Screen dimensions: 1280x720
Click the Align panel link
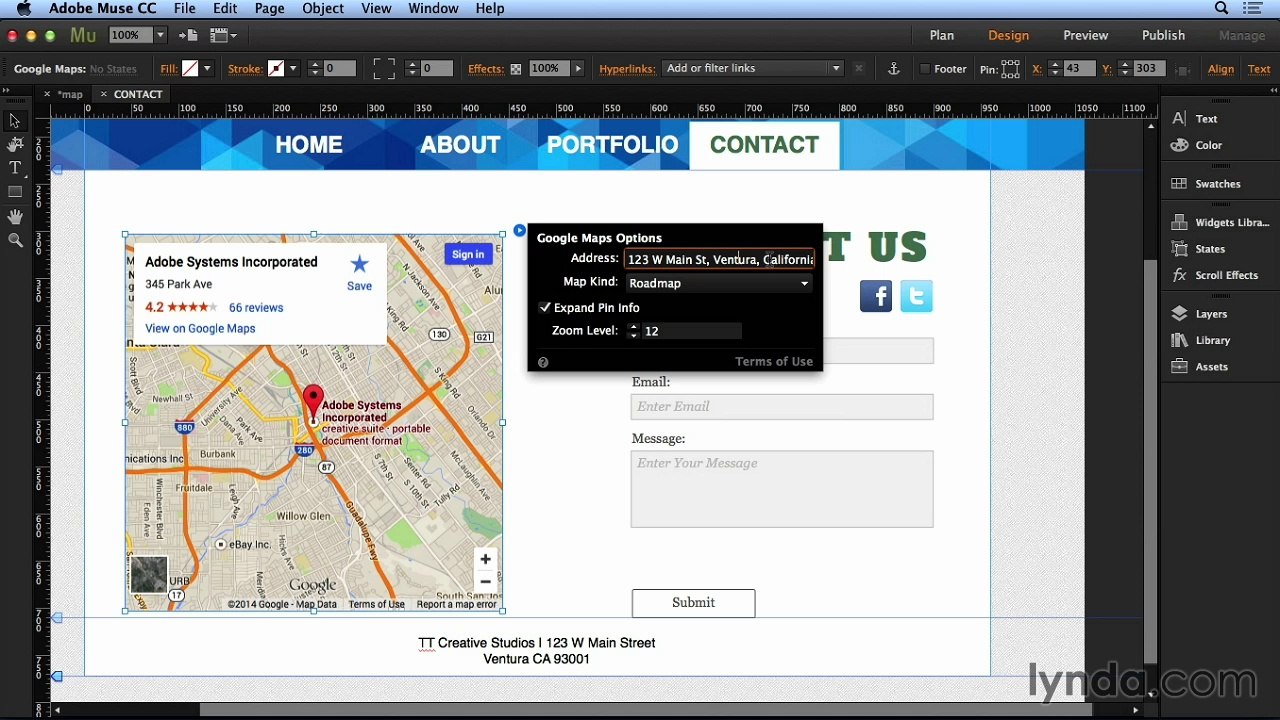[1220, 69]
